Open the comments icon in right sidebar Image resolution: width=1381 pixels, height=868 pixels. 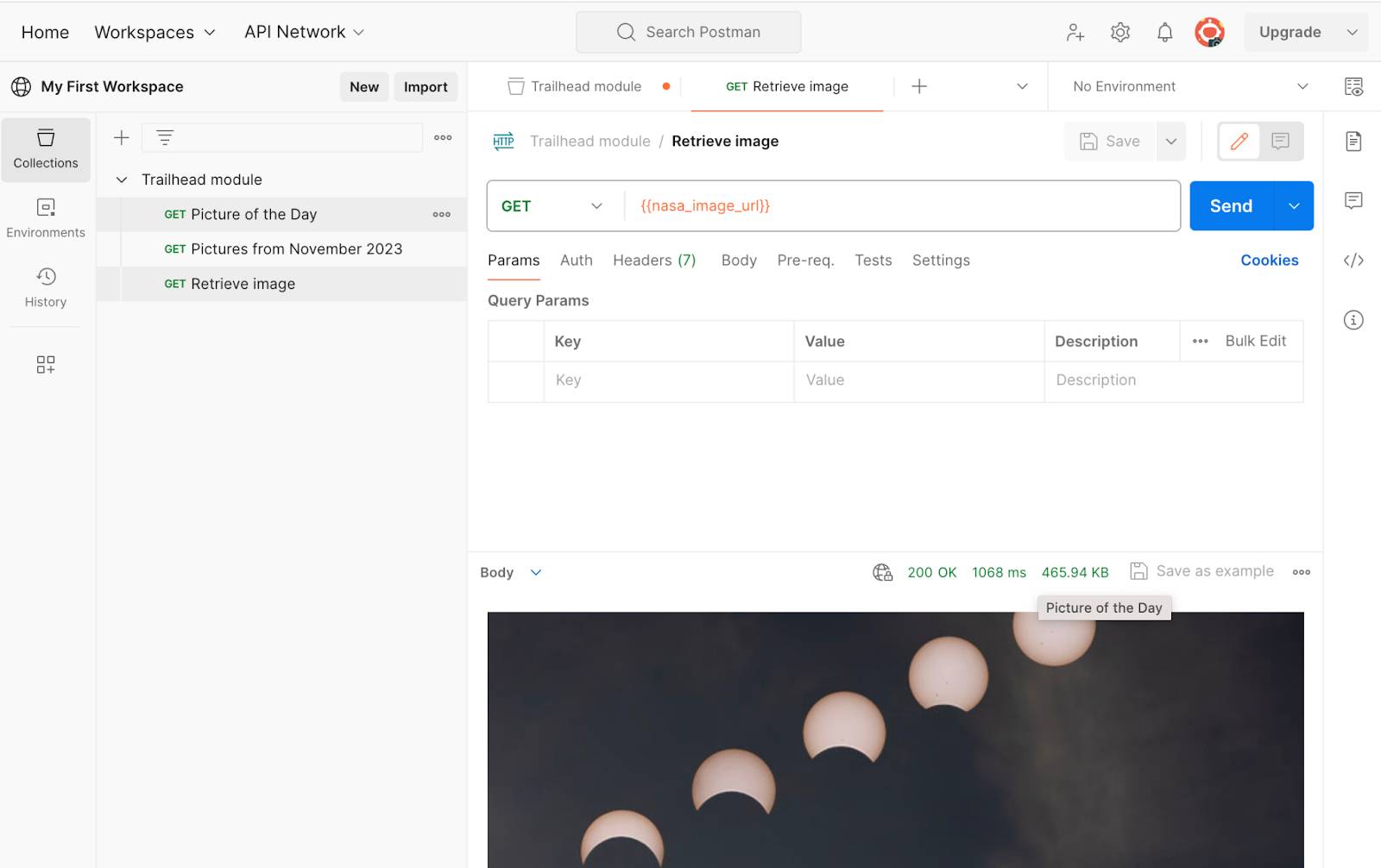point(1353,200)
